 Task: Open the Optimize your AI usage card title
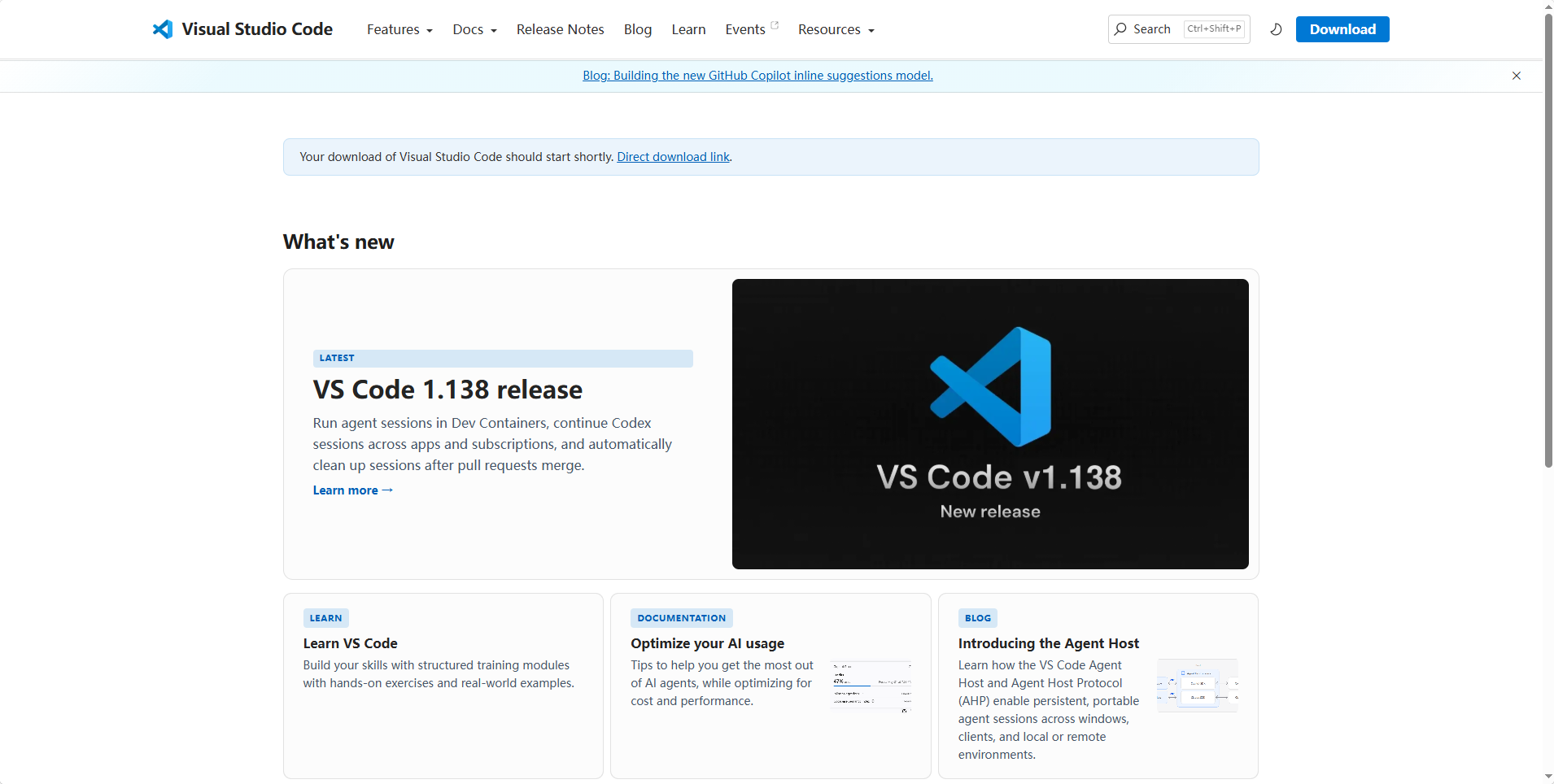point(708,643)
